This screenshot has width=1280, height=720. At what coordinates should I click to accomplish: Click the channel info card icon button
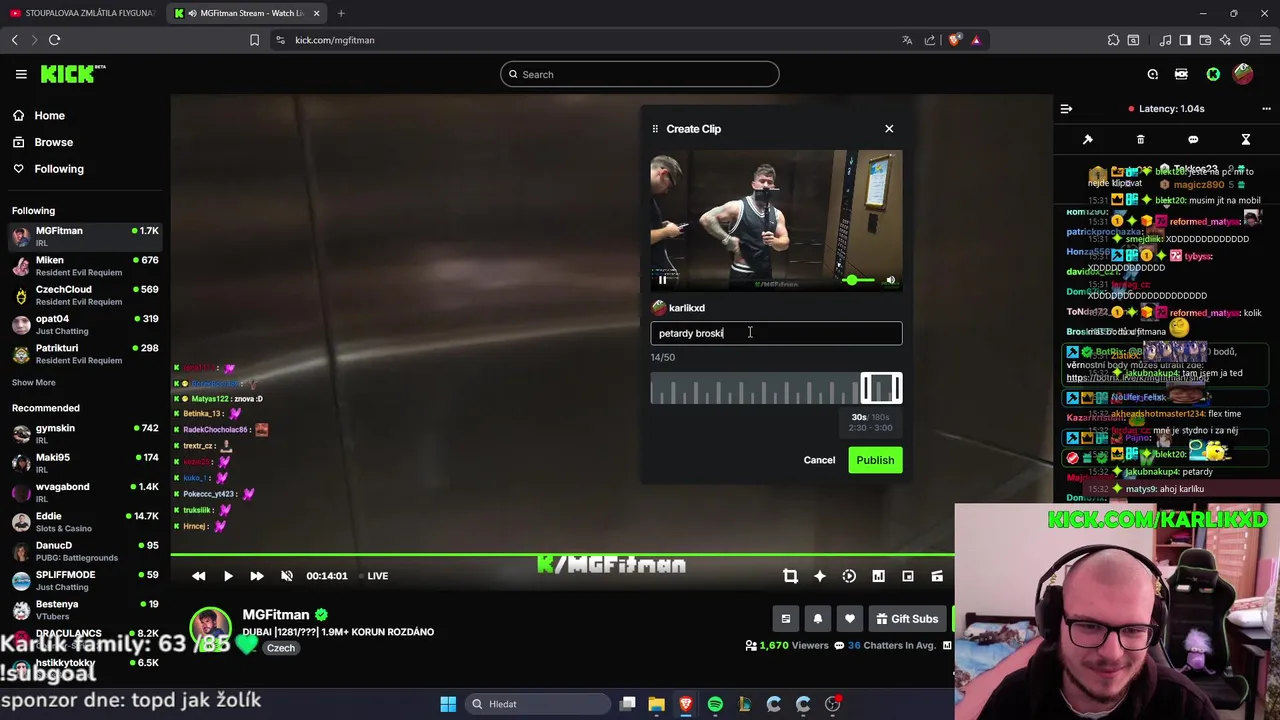pos(786,619)
